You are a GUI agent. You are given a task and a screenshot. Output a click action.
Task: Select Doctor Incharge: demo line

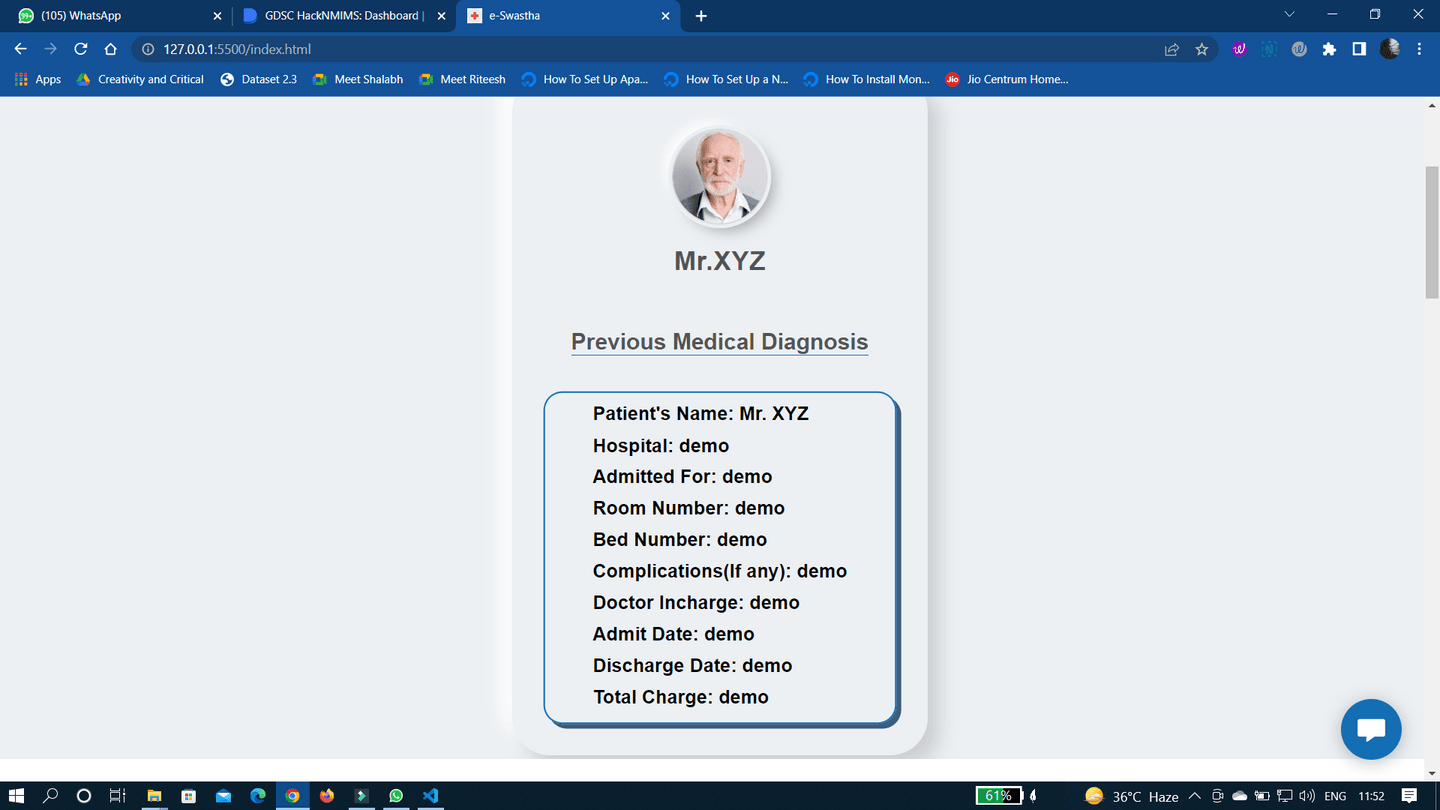tap(696, 603)
